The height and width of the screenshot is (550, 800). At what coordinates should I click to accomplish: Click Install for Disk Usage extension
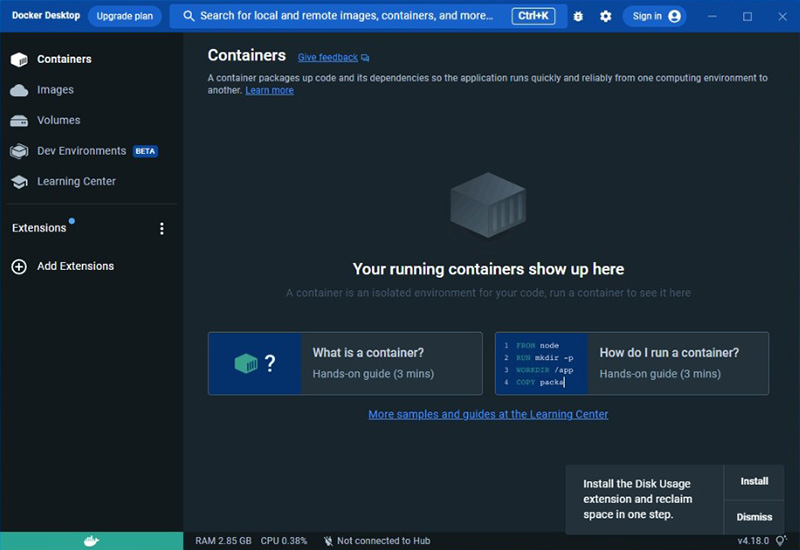[754, 481]
